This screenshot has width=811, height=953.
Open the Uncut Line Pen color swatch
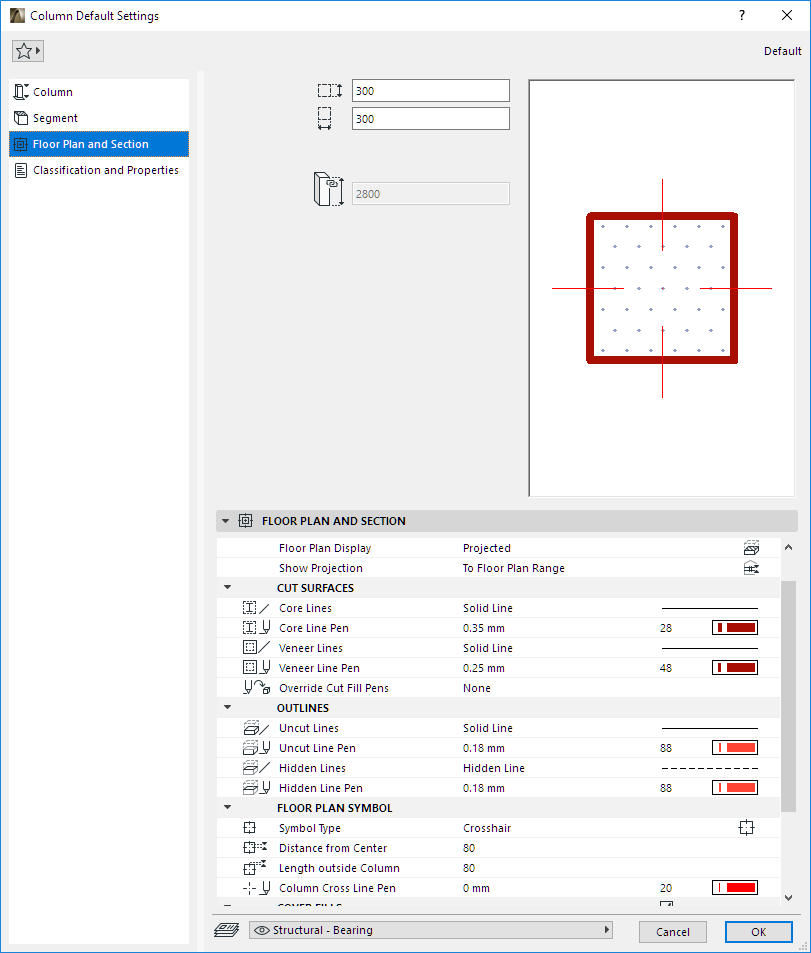click(735, 748)
